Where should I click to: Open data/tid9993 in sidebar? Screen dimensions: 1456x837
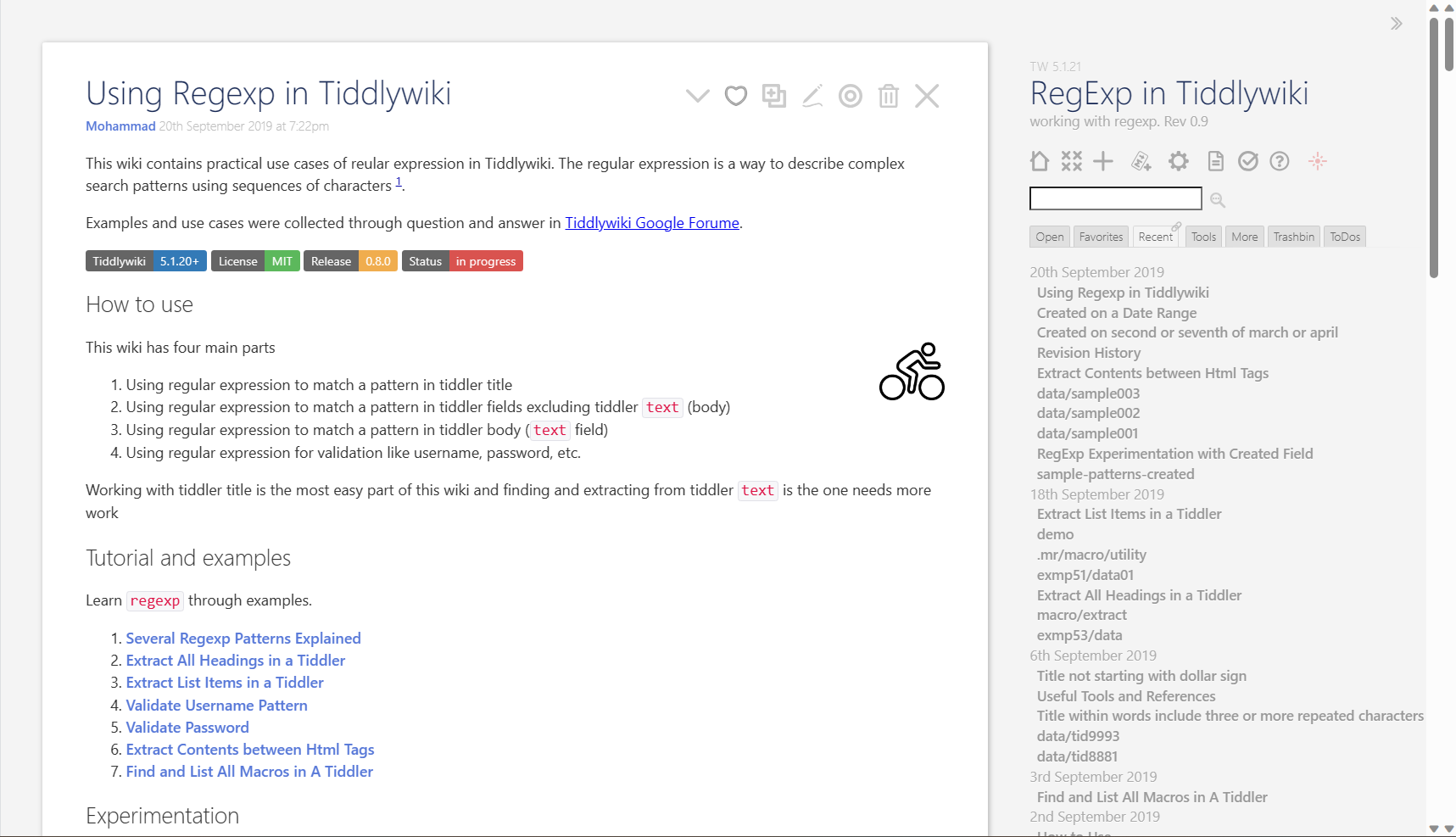1078,736
